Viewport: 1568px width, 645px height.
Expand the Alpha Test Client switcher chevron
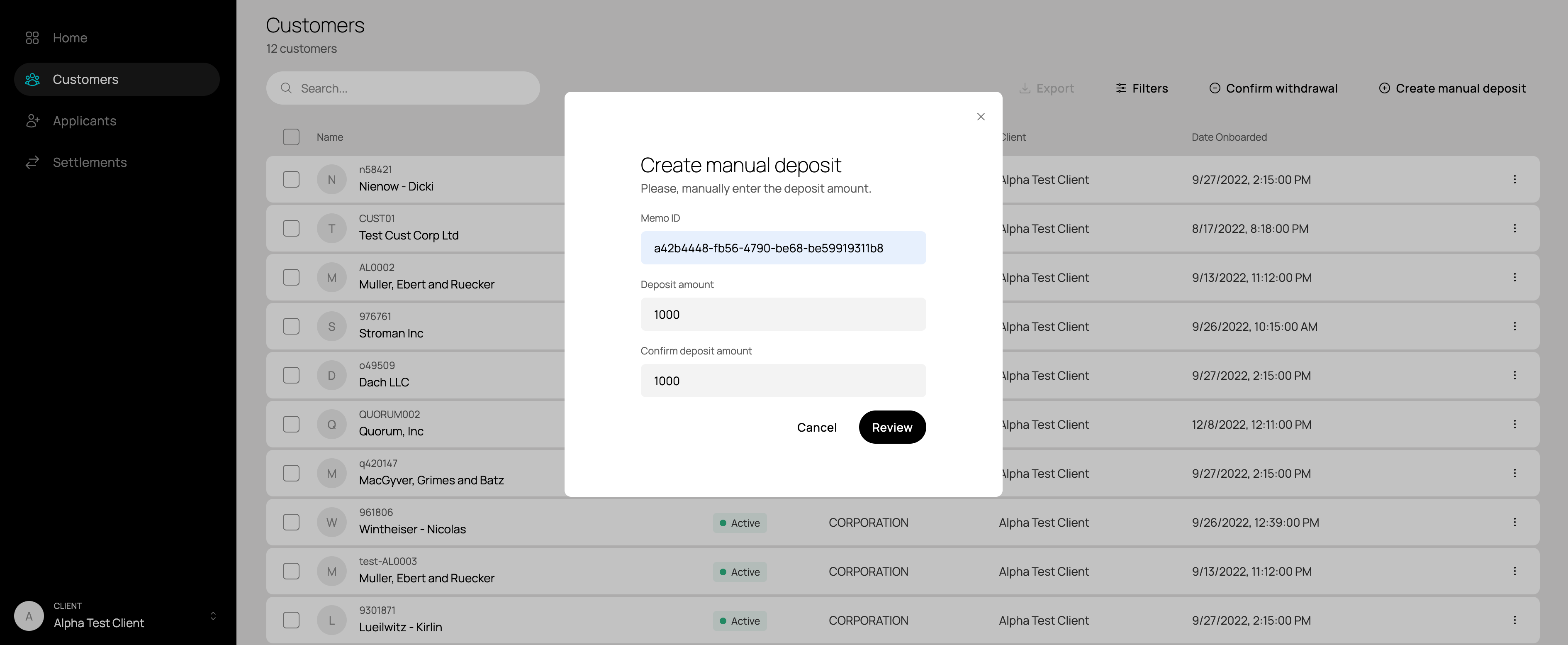(213, 616)
